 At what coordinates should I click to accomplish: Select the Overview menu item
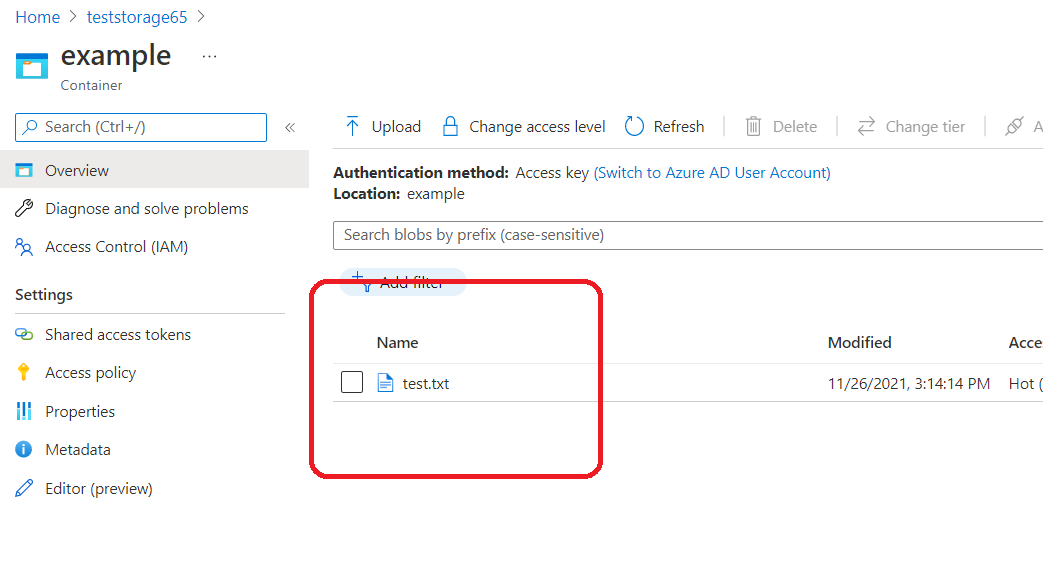point(154,170)
